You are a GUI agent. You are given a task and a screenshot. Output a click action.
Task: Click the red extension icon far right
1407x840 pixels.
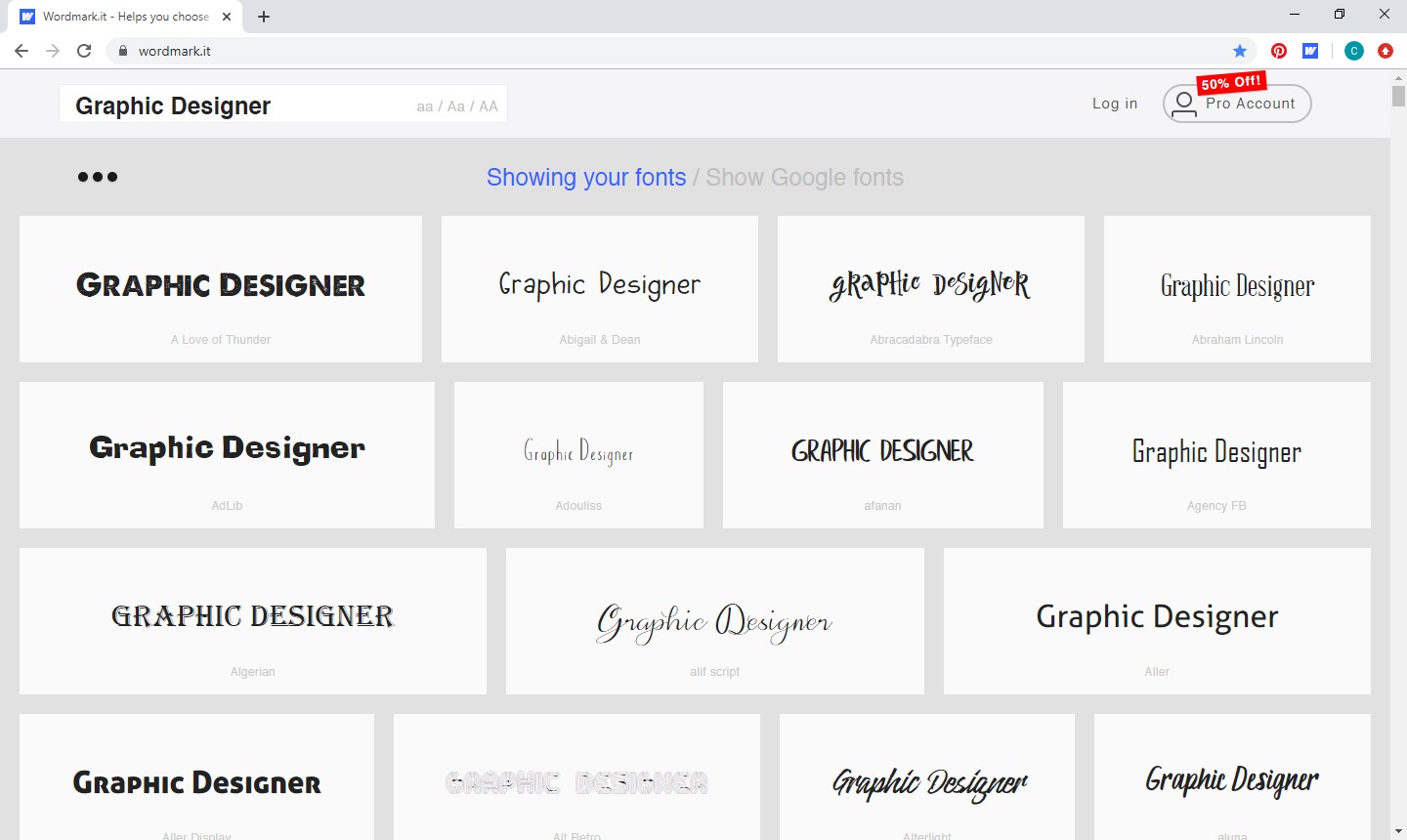1385,51
